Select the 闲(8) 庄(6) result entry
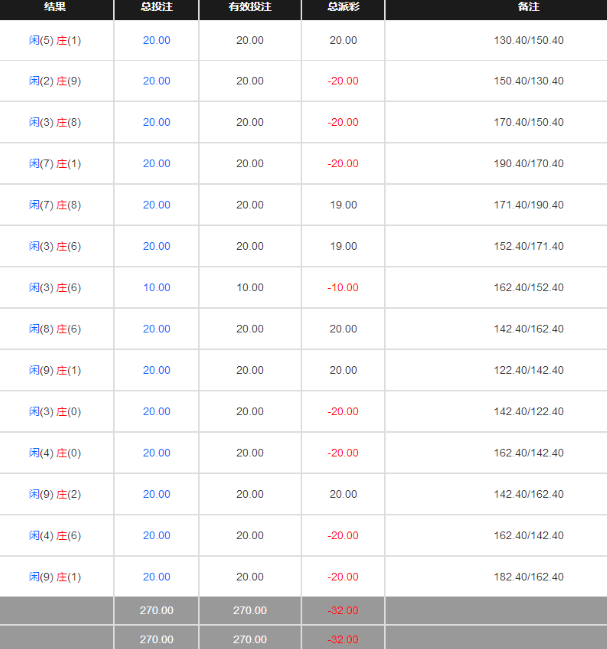The width and height of the screenshot is (607, 649). pyautogui.click(x=55, y=329)
